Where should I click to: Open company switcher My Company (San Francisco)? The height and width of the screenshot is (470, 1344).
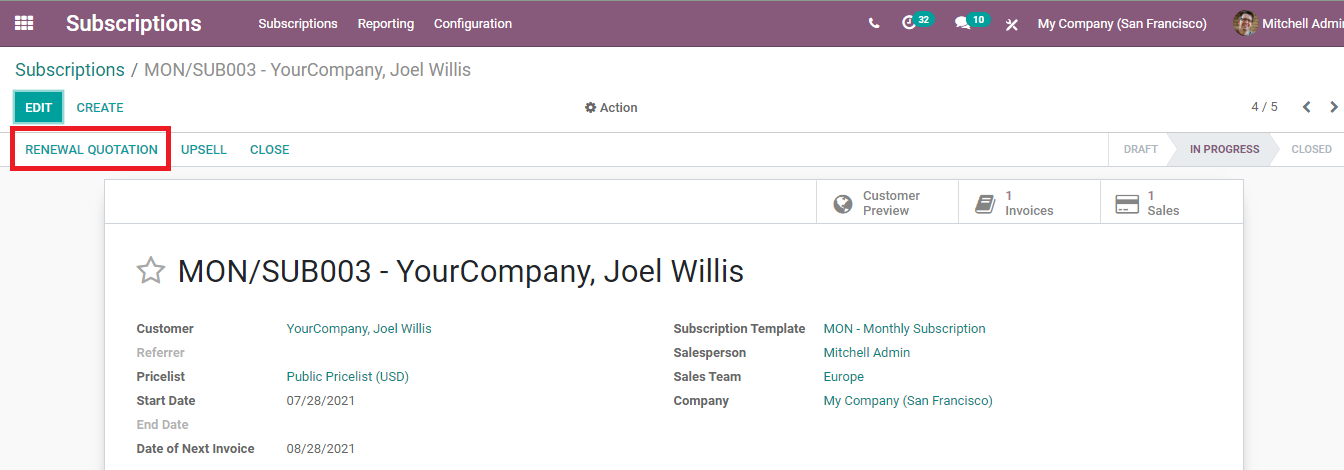point(1122,23)
